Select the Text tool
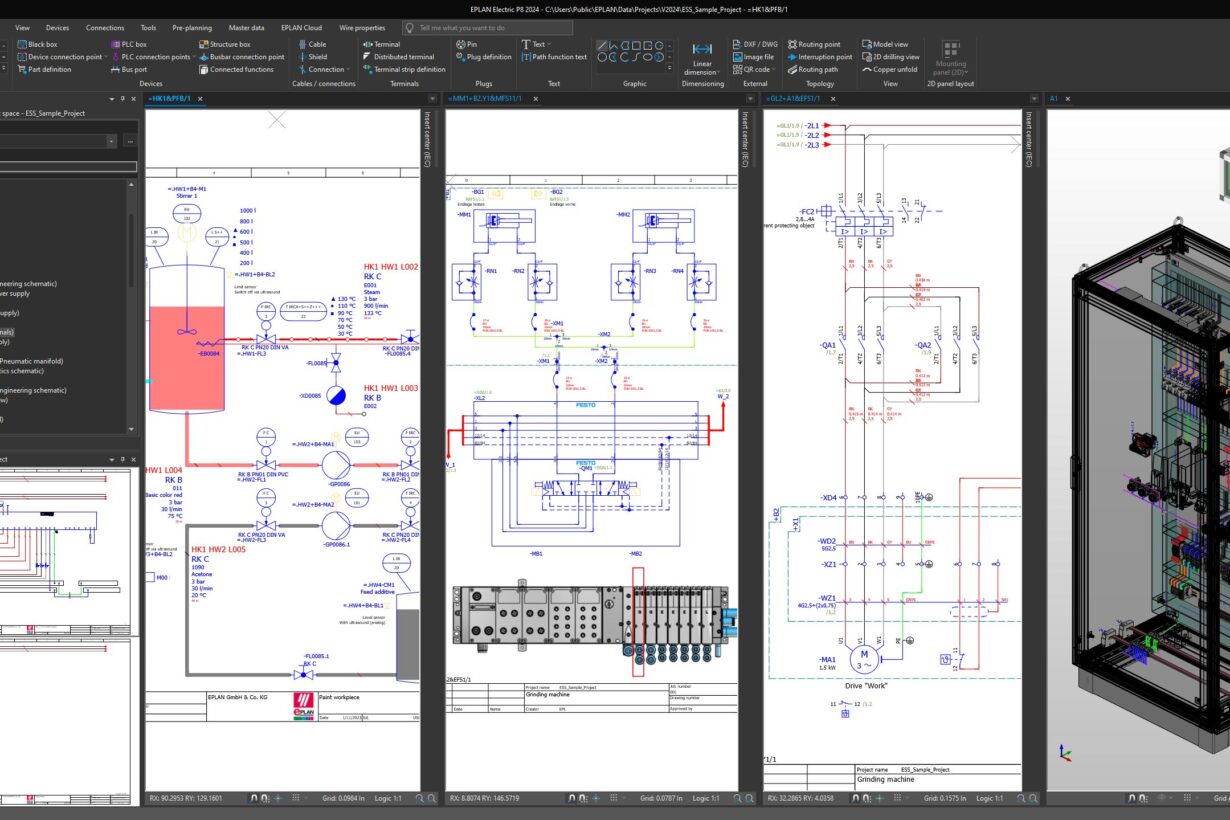This screenshot has width=1230, height=820. pos(533,44)
